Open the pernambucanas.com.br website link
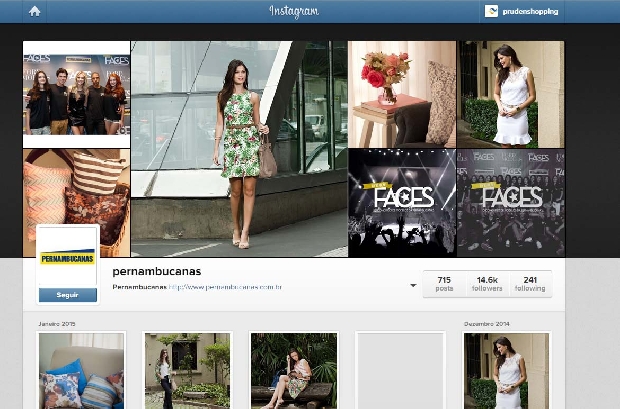 (225, 287)
